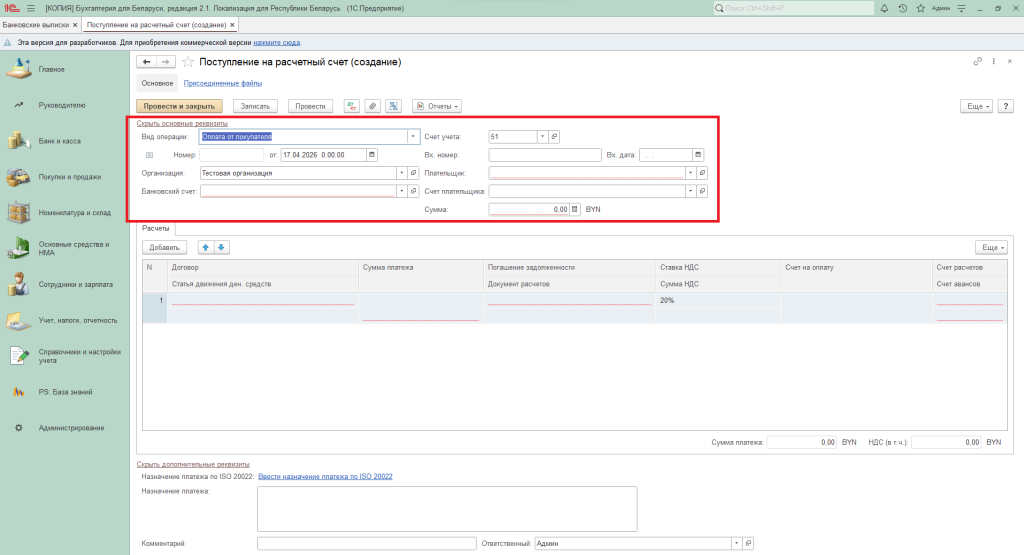Switch to Банковские выписки tab
Viewport: 1024px width, 555px height.
click(x=35, y=23)
